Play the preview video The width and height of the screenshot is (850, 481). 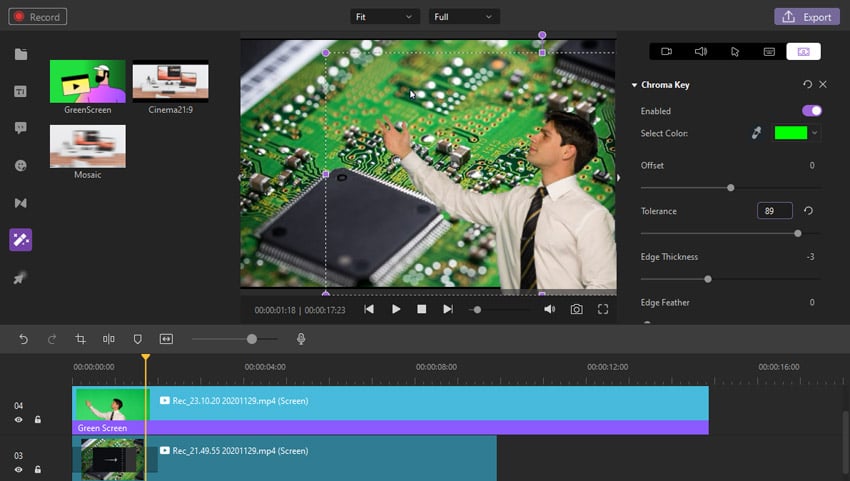[396, 309]
